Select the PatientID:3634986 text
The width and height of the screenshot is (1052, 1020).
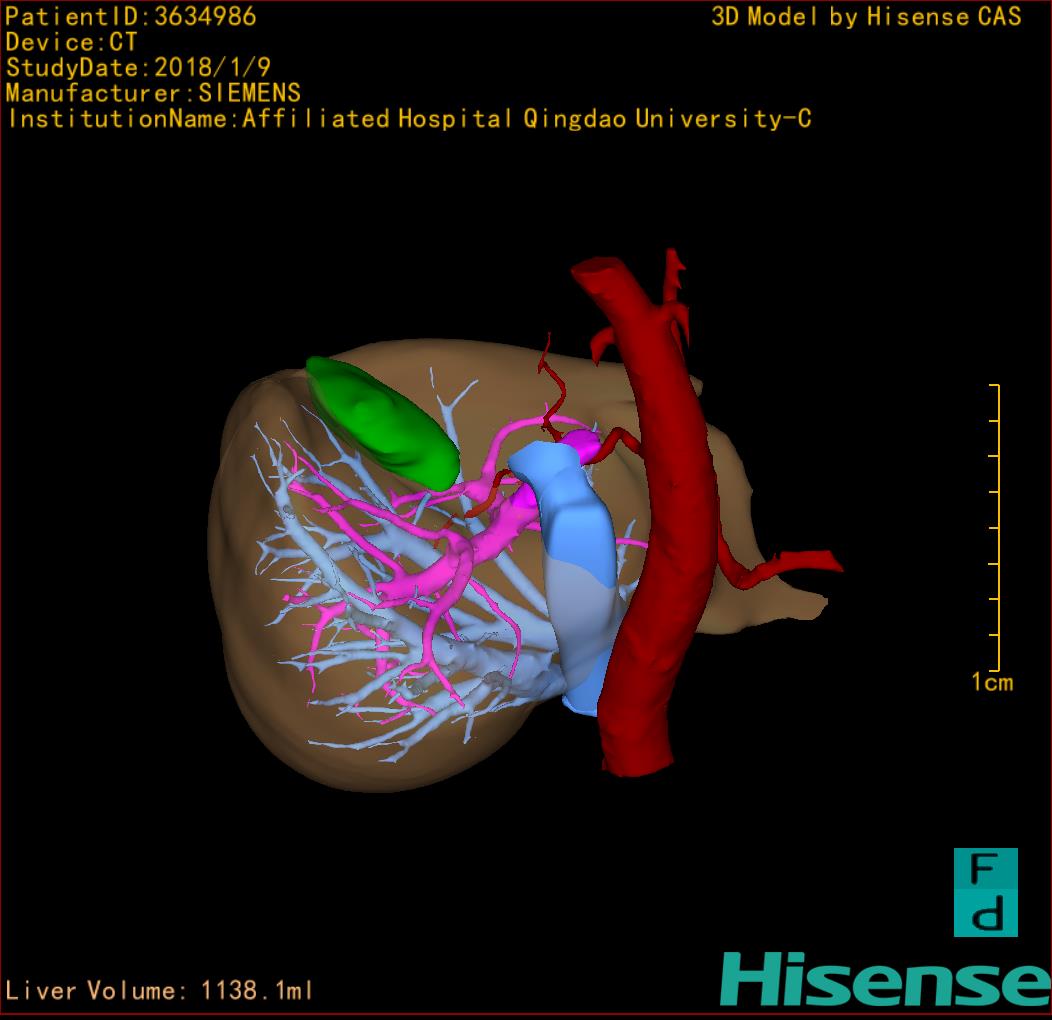(x=131, y=16)
